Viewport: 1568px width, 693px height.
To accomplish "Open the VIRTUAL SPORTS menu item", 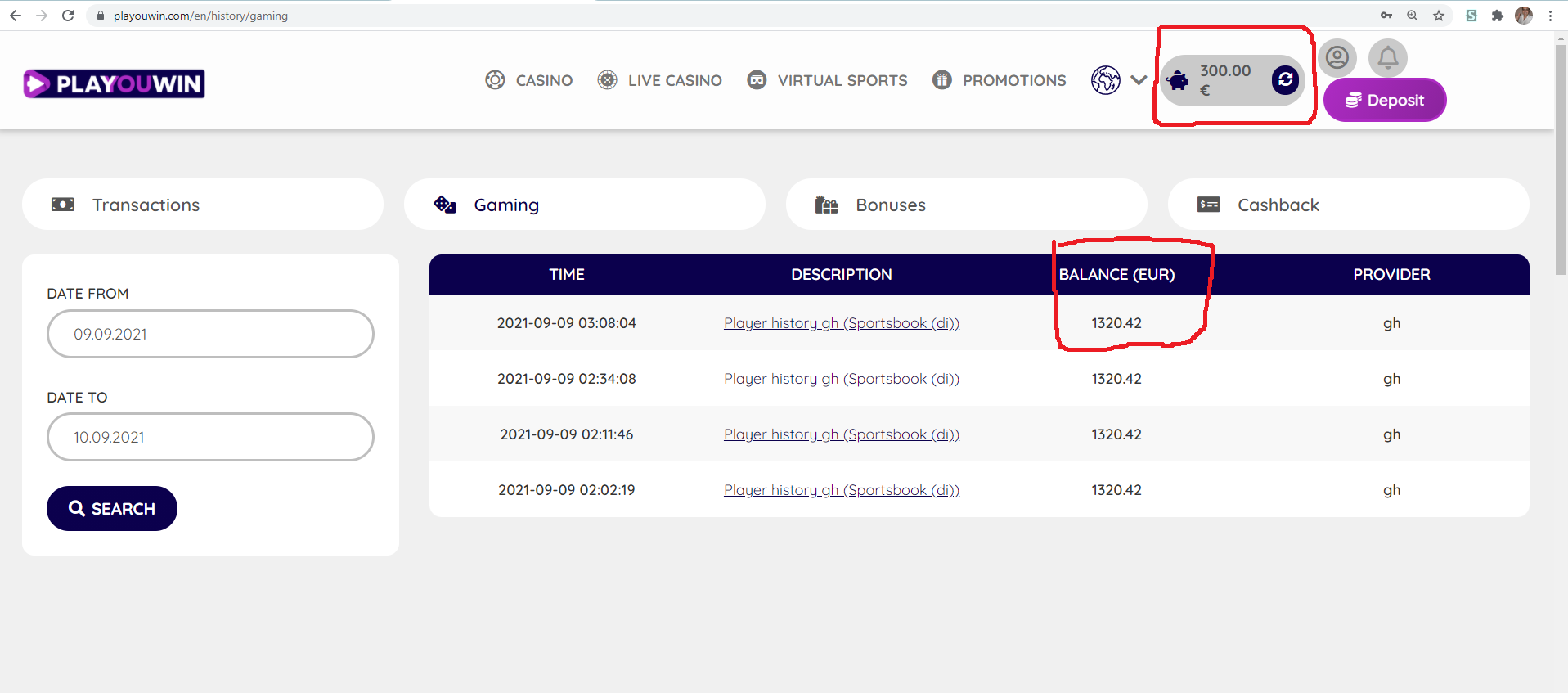I will [842, 80].
